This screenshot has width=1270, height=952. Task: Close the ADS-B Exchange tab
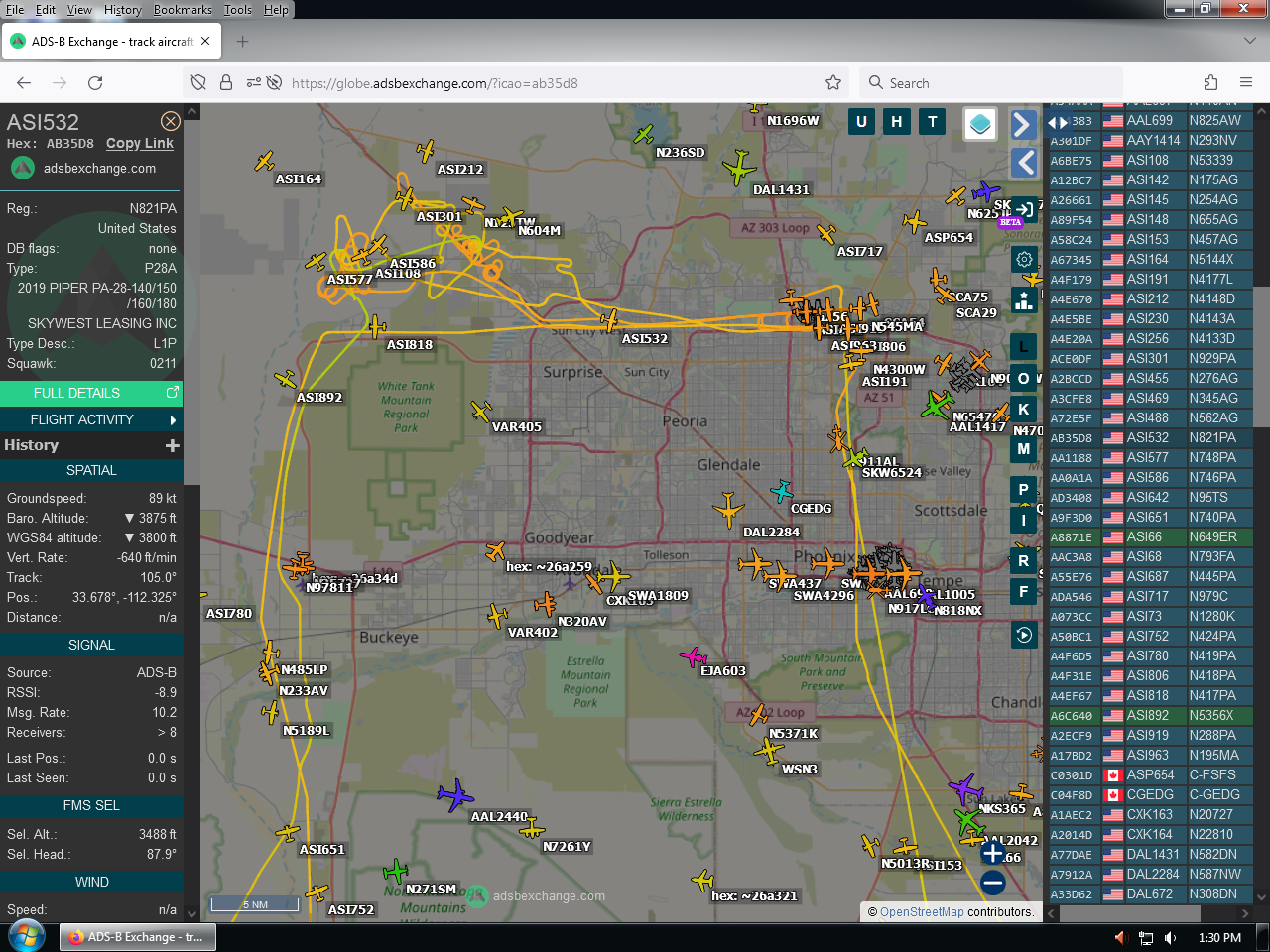[205, 42]
